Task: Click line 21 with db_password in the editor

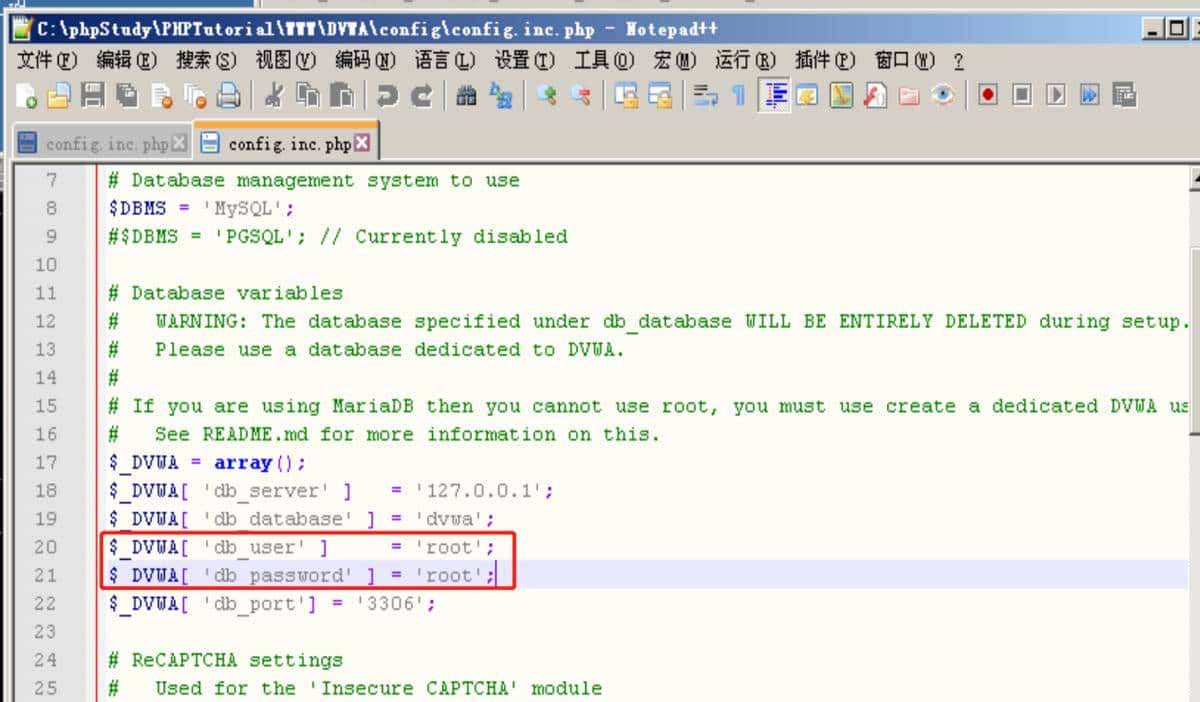Action: [x=300, y=575]
